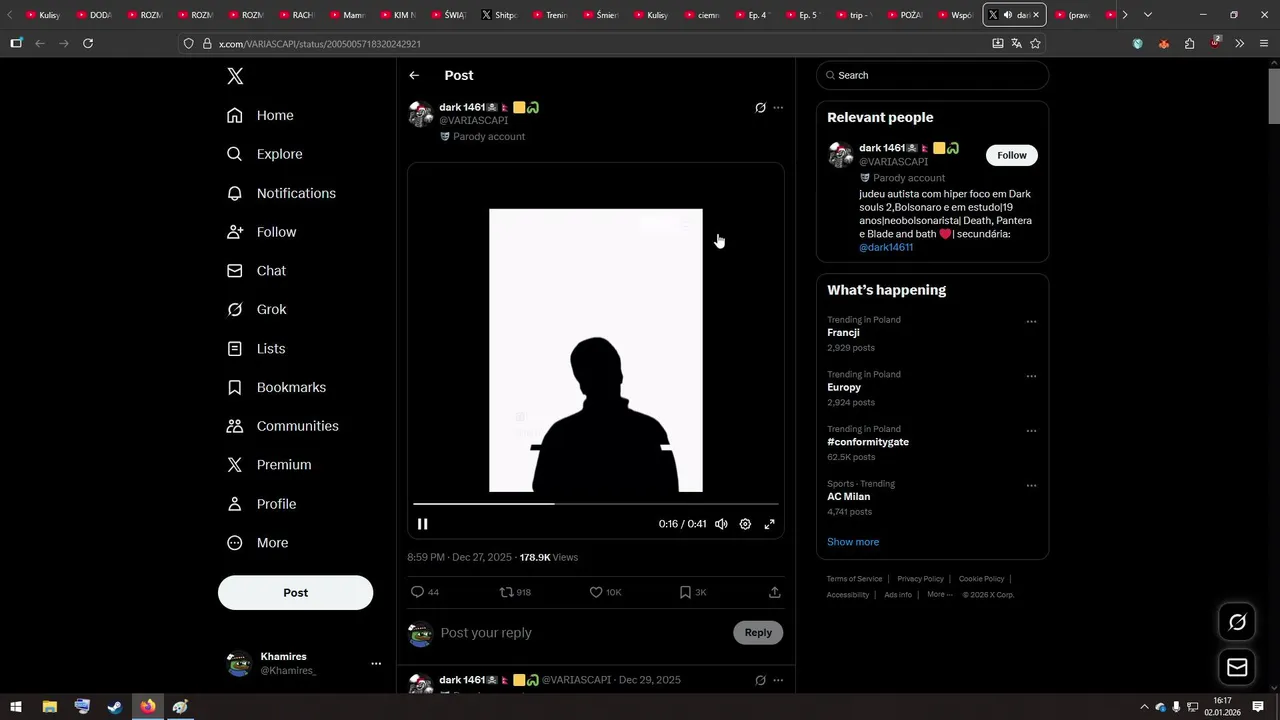Open the @dark14611 link
Viewport: 1280px width, 720px height.
coord(886,247)
